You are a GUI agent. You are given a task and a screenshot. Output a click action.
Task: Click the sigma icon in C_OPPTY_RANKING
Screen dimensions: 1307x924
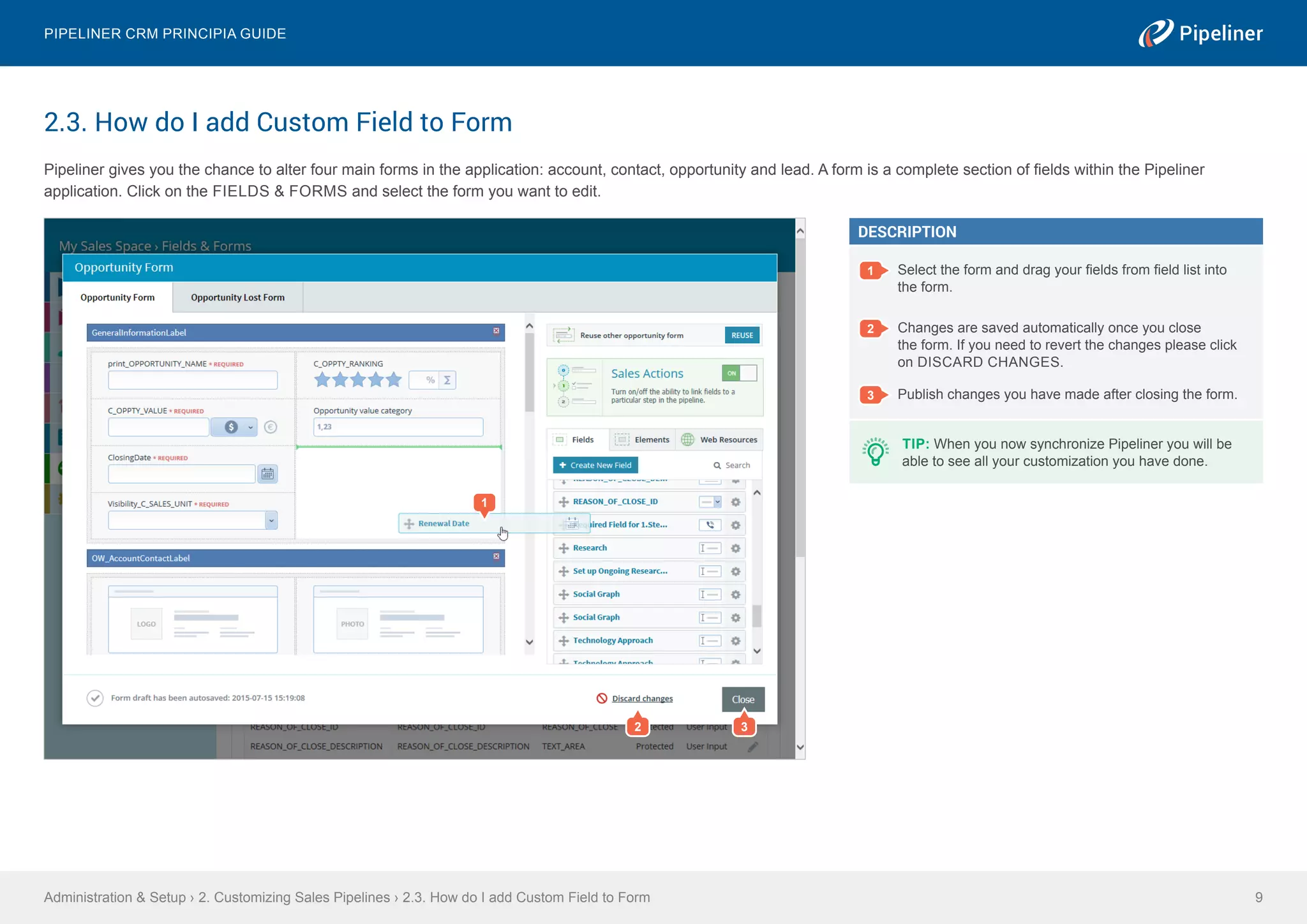point(447,380)
